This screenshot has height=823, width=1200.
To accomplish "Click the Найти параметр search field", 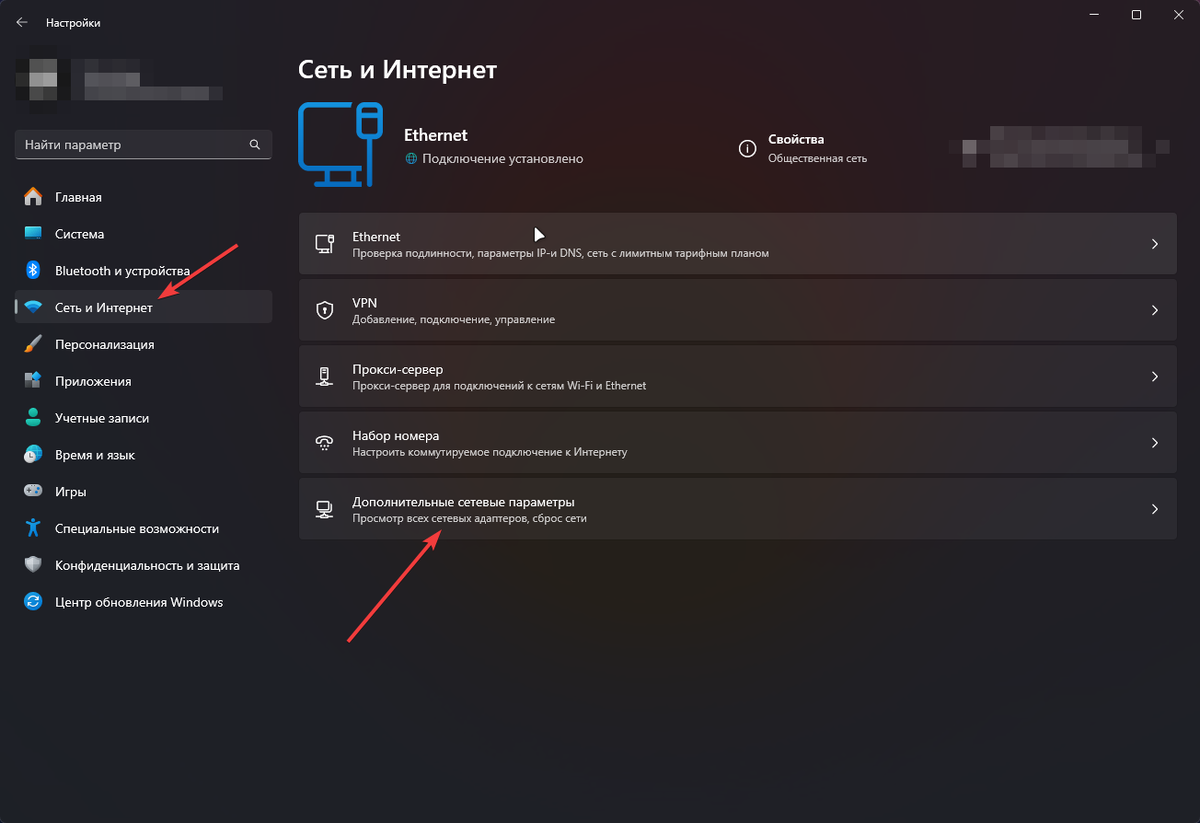I will (143, 145).
